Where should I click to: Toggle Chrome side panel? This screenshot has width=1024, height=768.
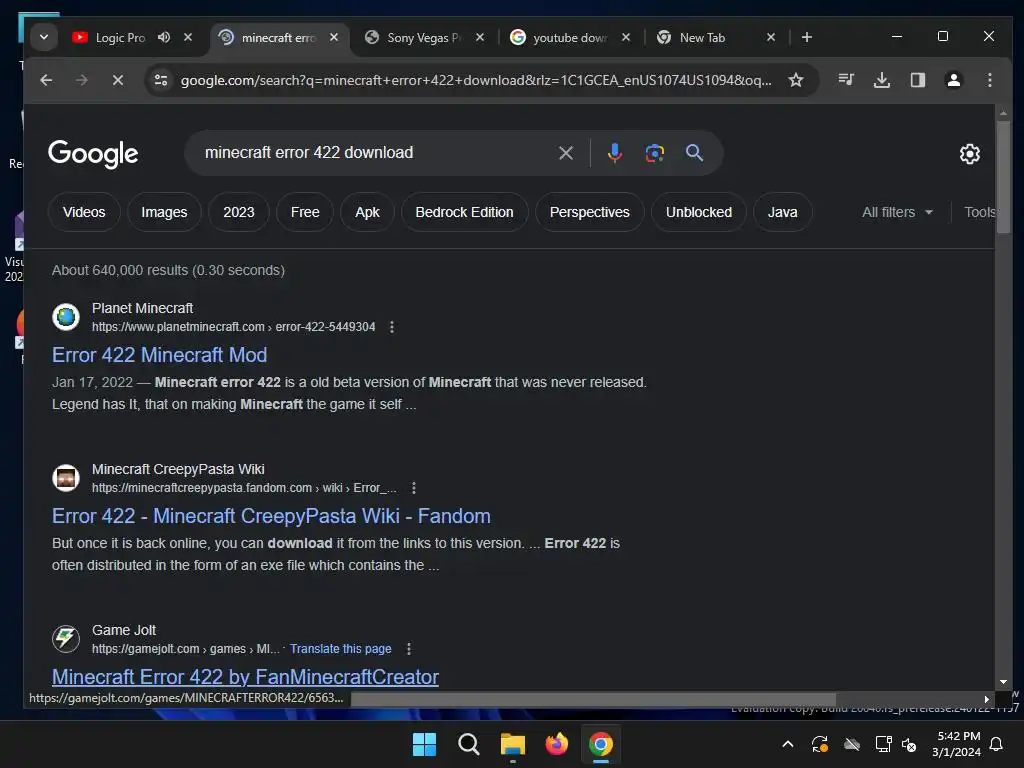tap(918, 80)
